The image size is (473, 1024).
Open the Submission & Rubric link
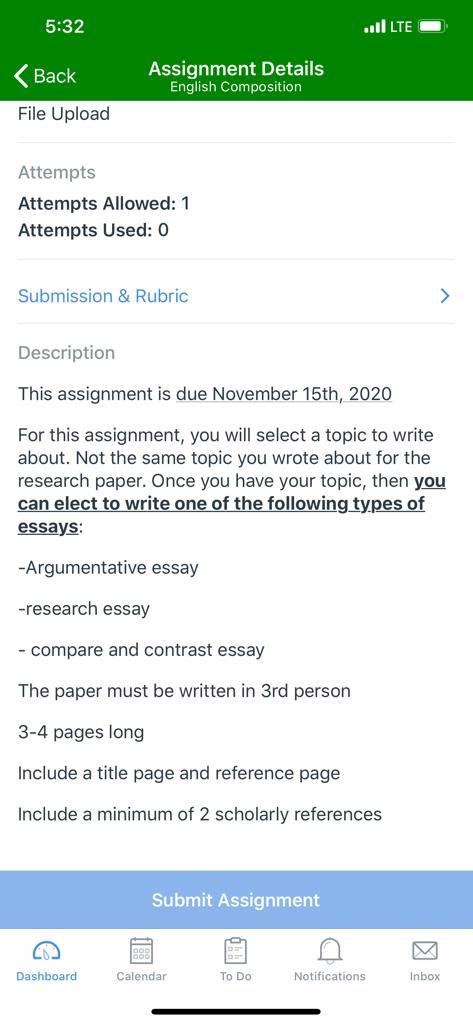[103, 296]
